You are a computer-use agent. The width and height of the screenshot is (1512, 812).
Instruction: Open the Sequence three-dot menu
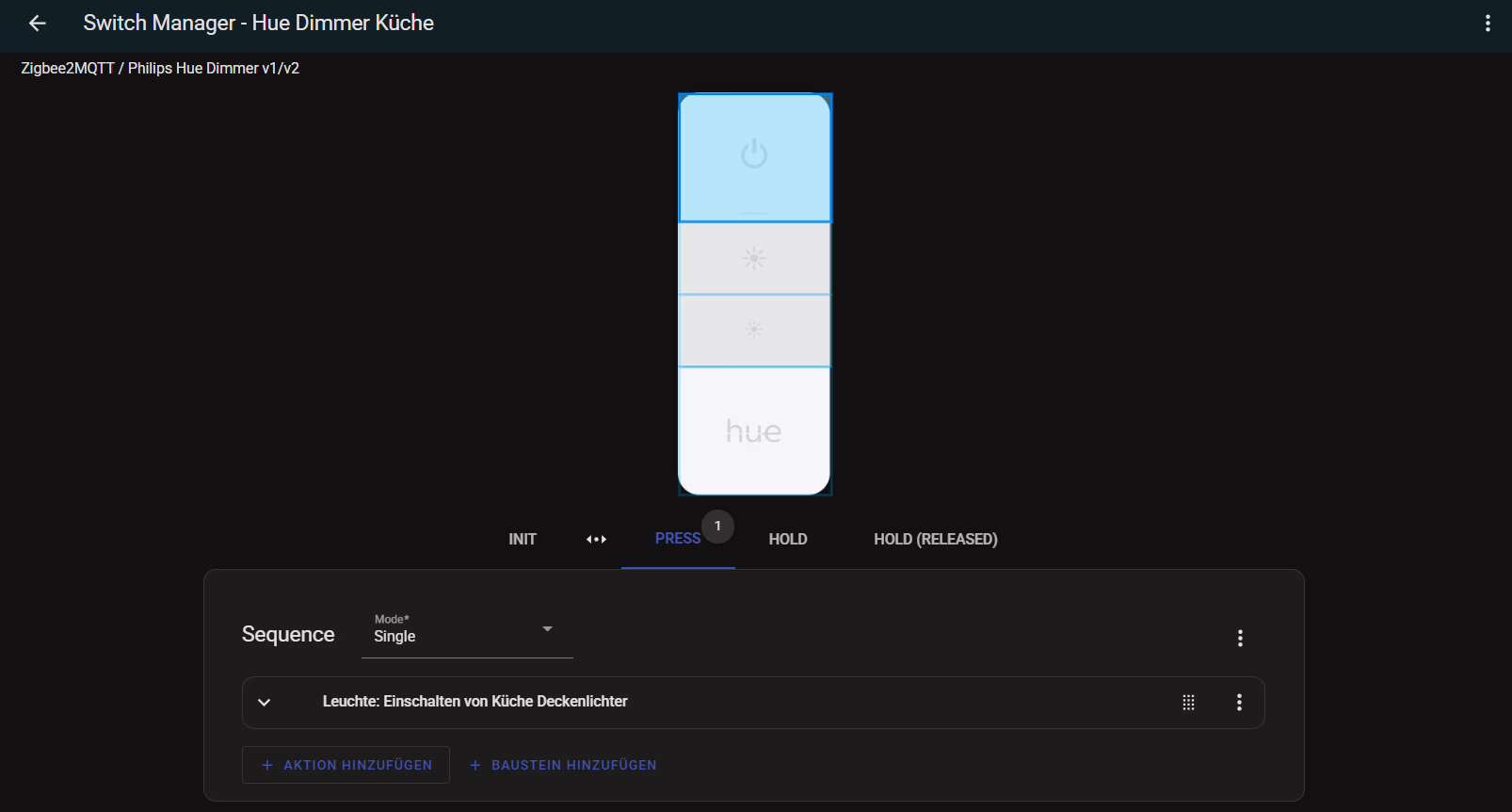tap(1240, 638)
